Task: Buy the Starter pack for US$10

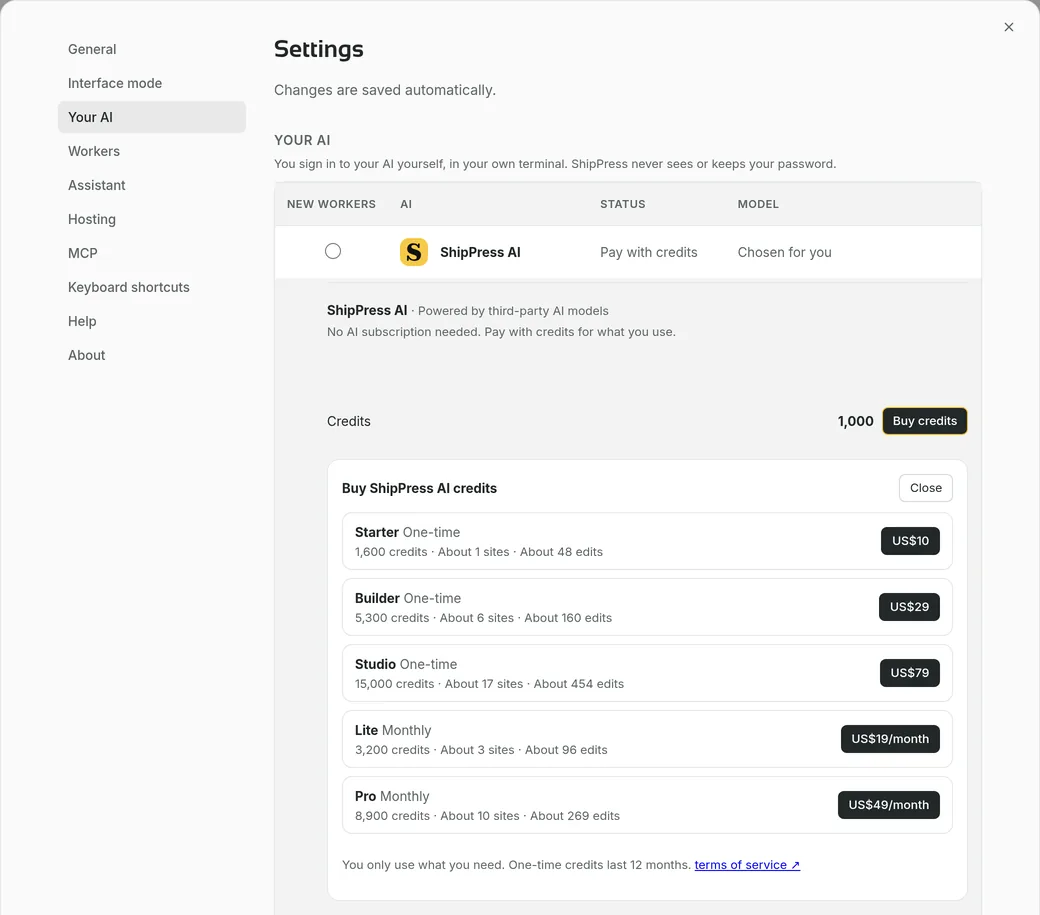Action: coord(910,541)
